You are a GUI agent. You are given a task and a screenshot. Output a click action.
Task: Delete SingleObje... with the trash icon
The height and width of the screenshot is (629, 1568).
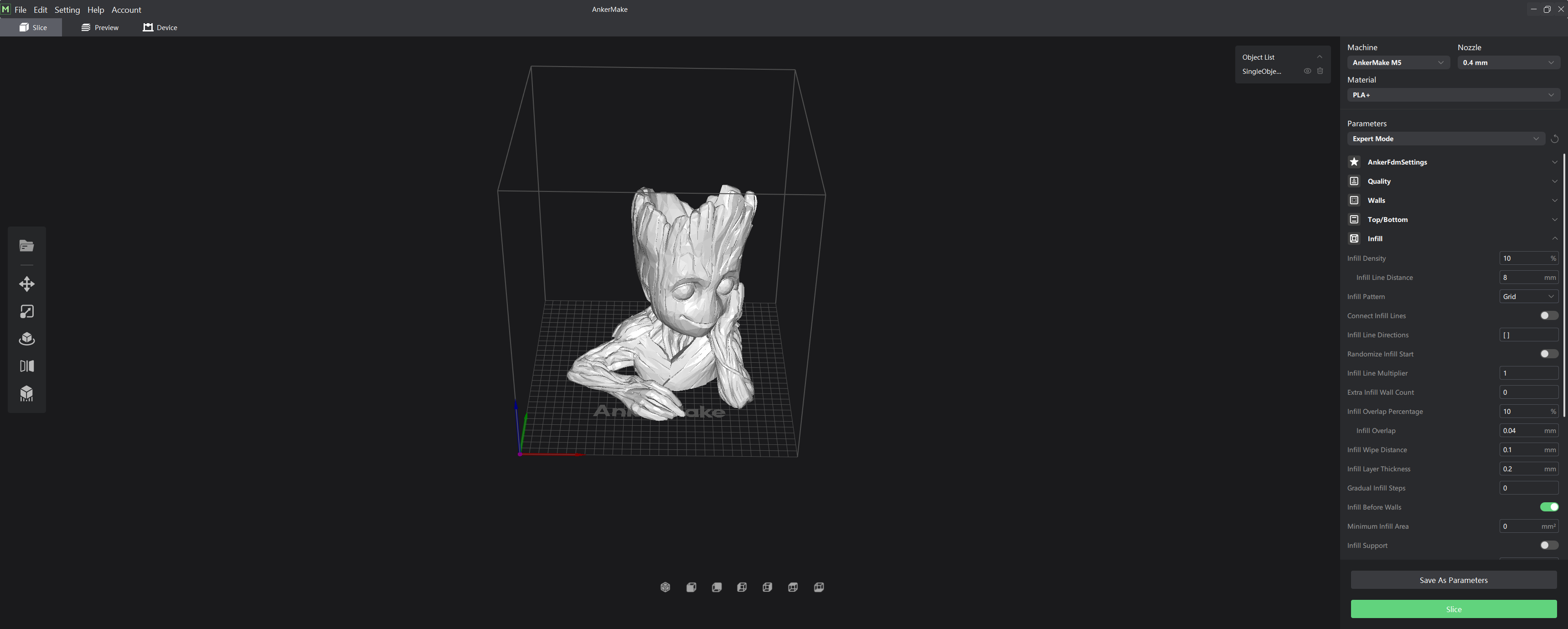click(x=1320, y=71)
